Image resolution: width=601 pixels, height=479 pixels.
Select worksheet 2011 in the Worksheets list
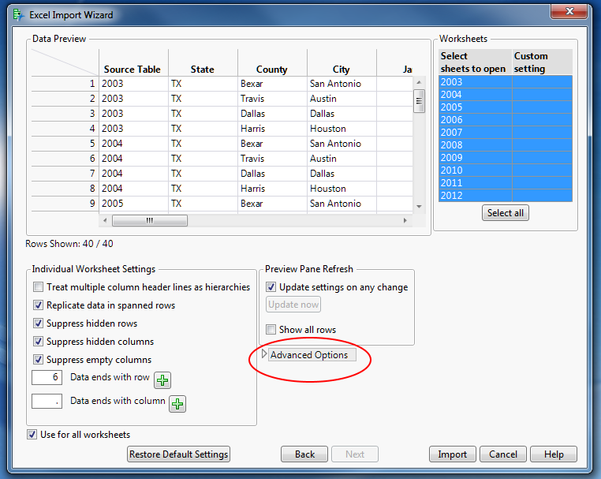point(475,183)
